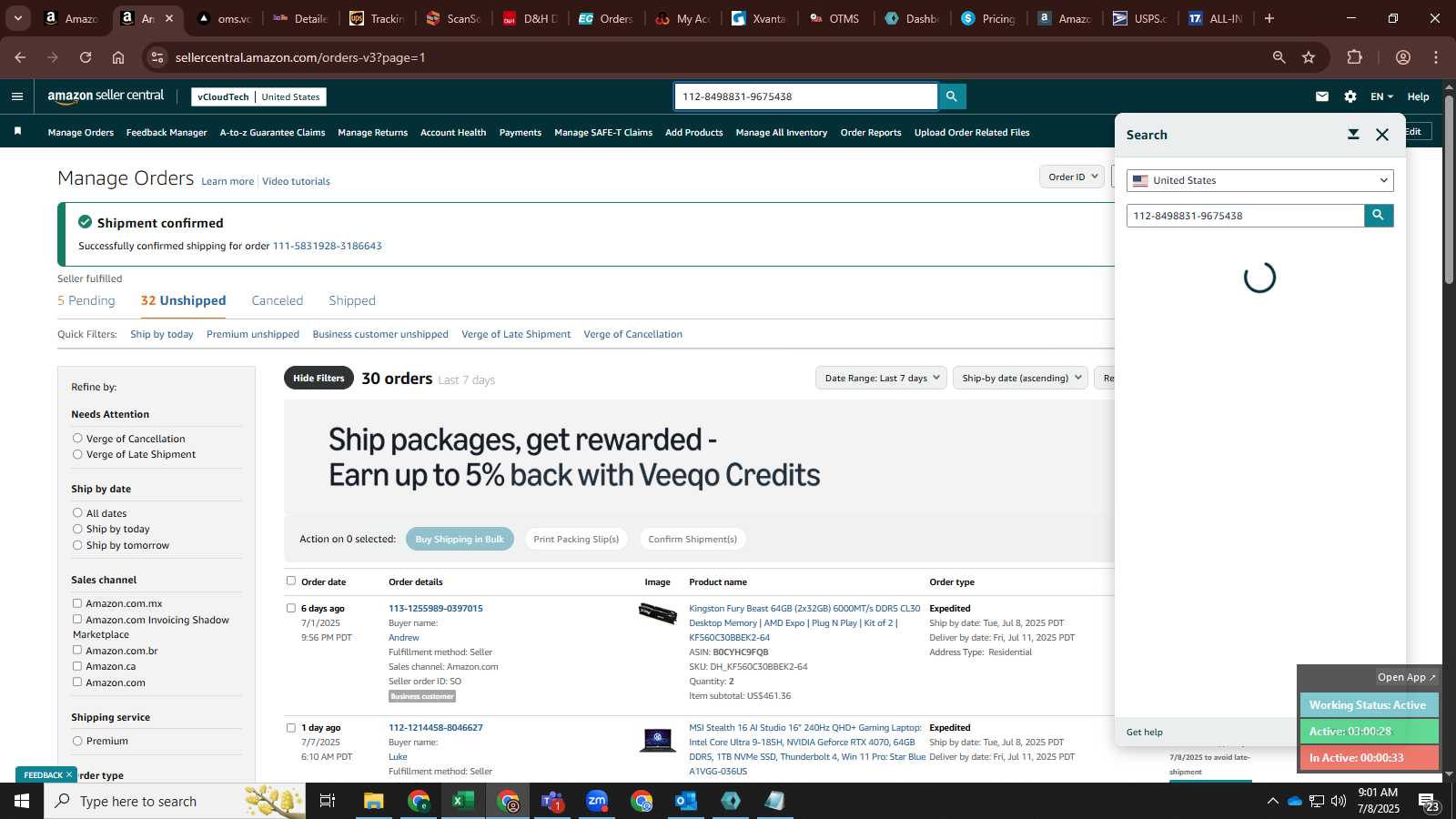Open Open App link in status widget

click(x=1406, y=677)
